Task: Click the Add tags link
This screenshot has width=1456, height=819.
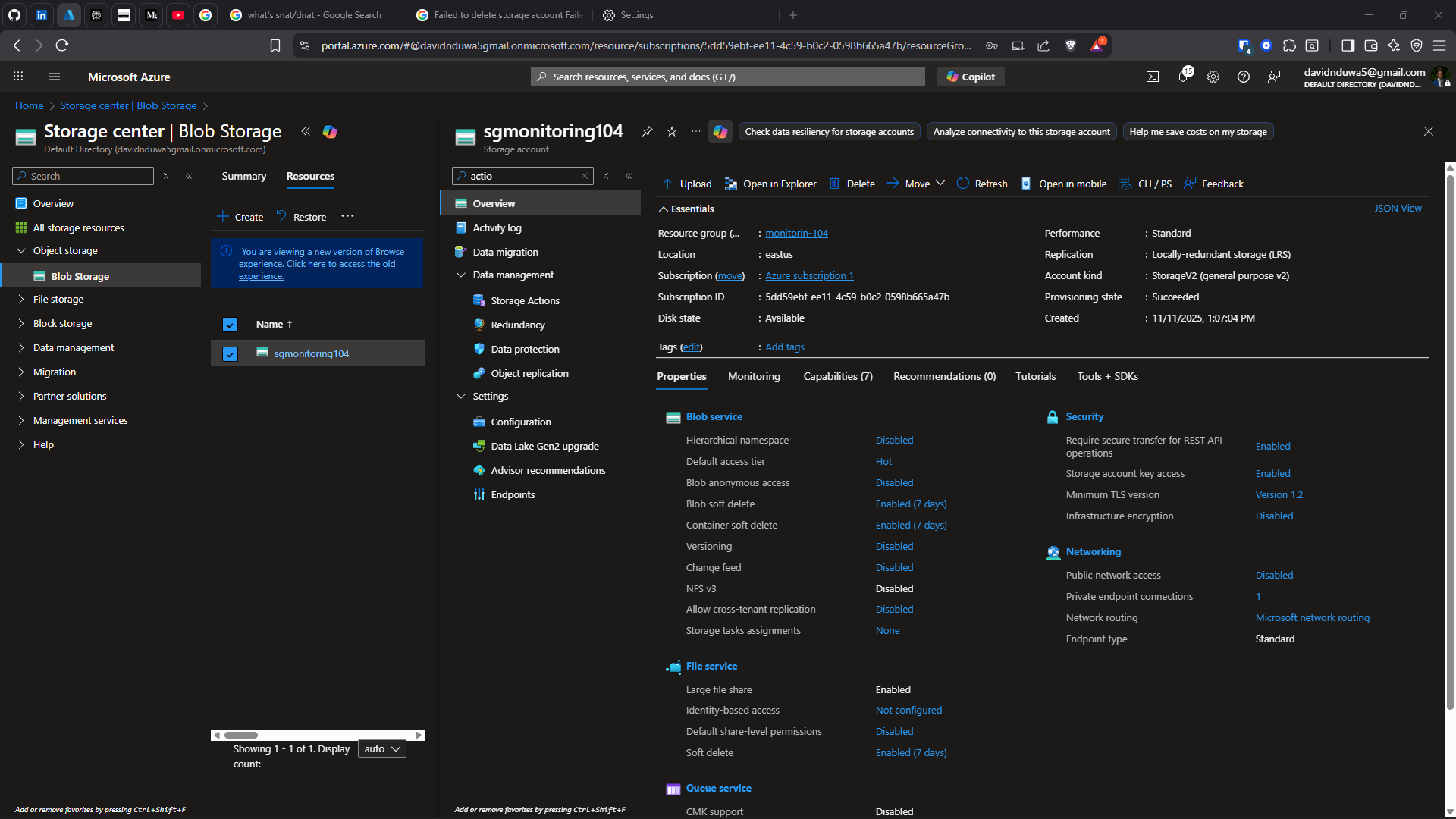Action: (784, 347)
